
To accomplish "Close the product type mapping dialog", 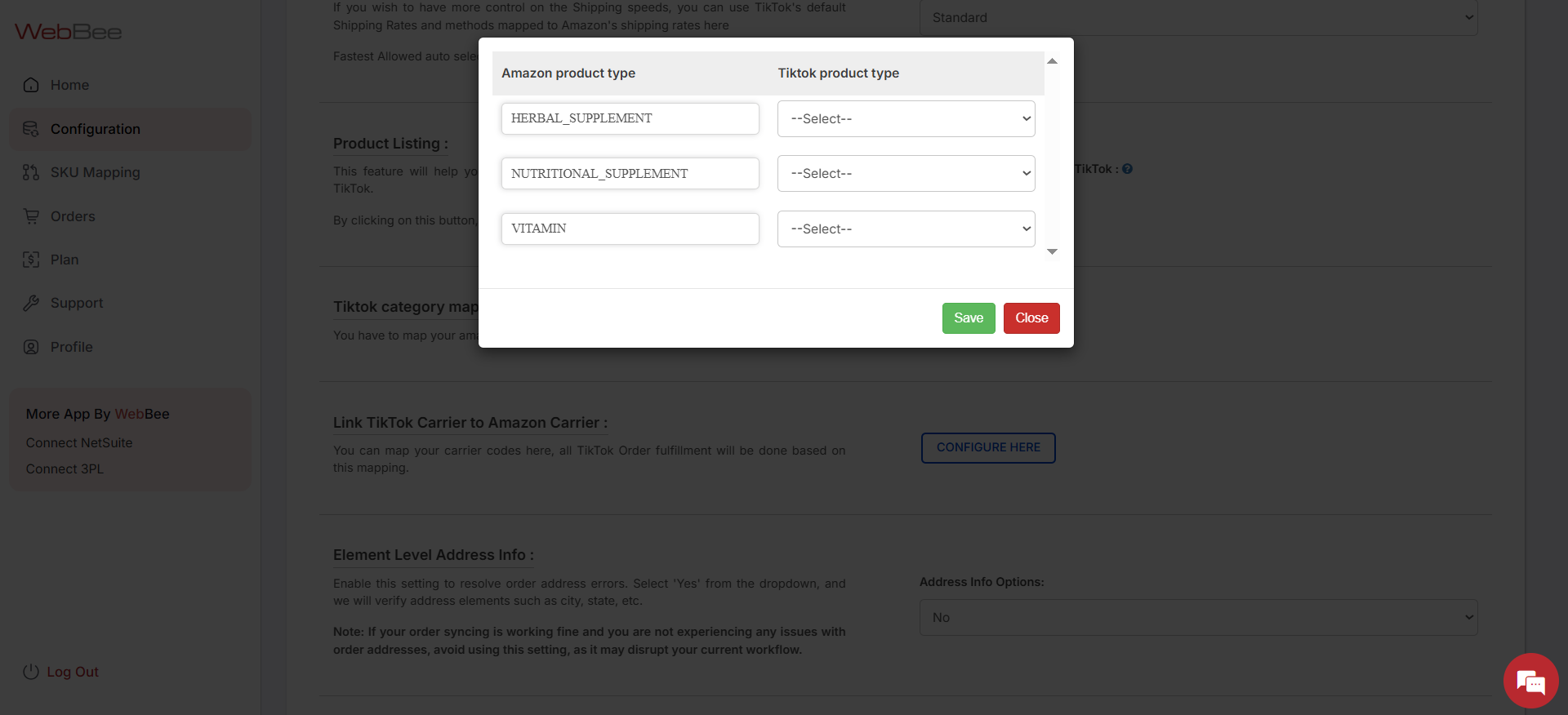I will point(1031,318).
